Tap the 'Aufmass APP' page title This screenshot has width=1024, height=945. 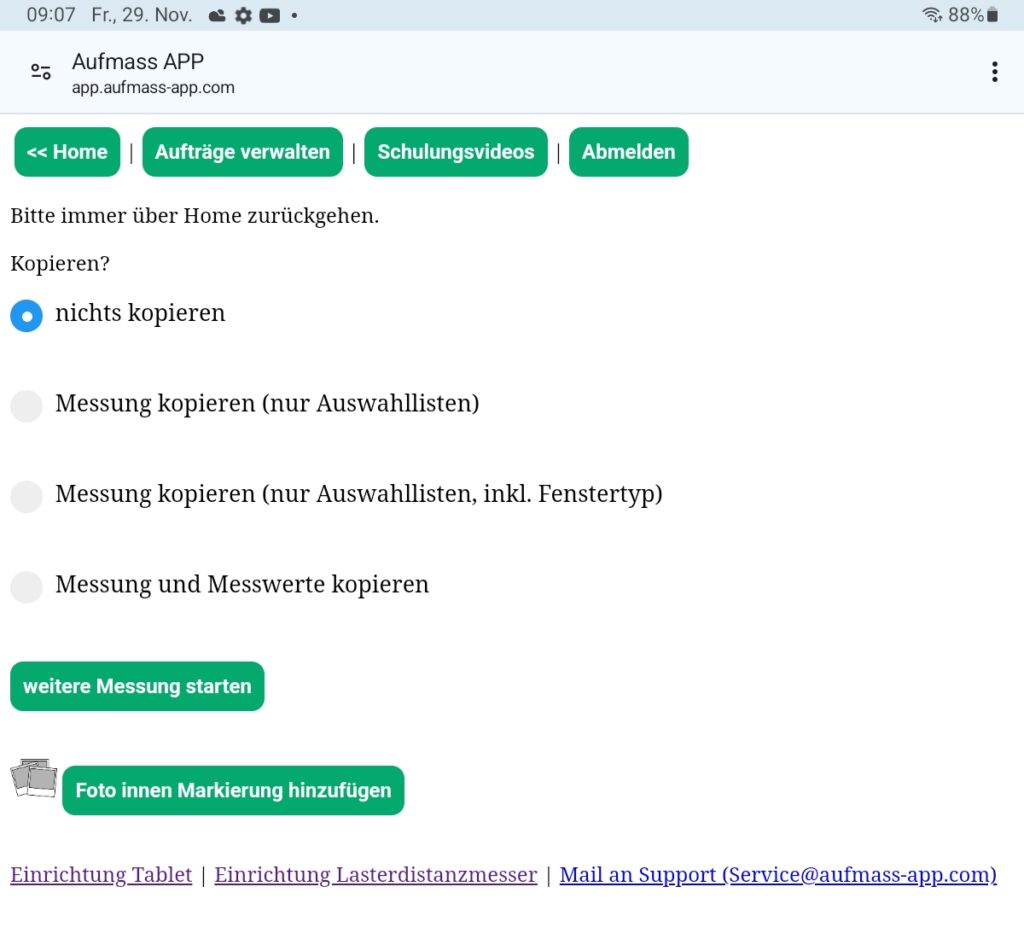pyautogui.click(x=138, y=61)
